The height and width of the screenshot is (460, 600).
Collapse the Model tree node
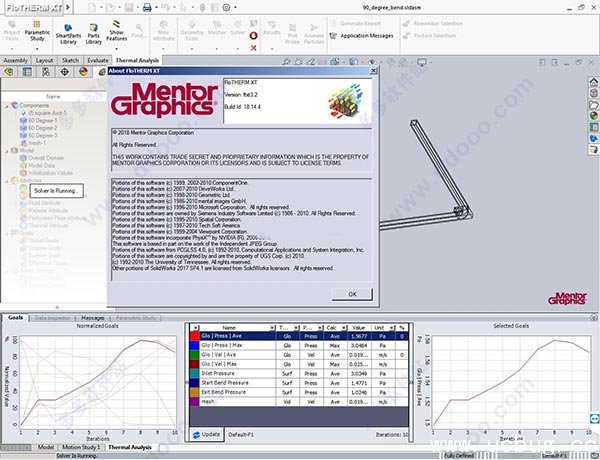(x=7, y=149)
